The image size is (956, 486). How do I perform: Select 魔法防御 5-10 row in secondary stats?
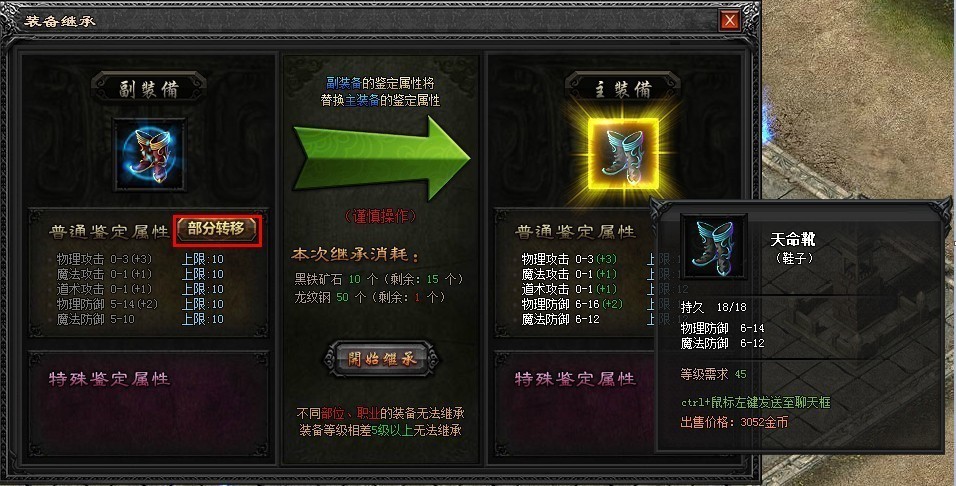(140, 319)
